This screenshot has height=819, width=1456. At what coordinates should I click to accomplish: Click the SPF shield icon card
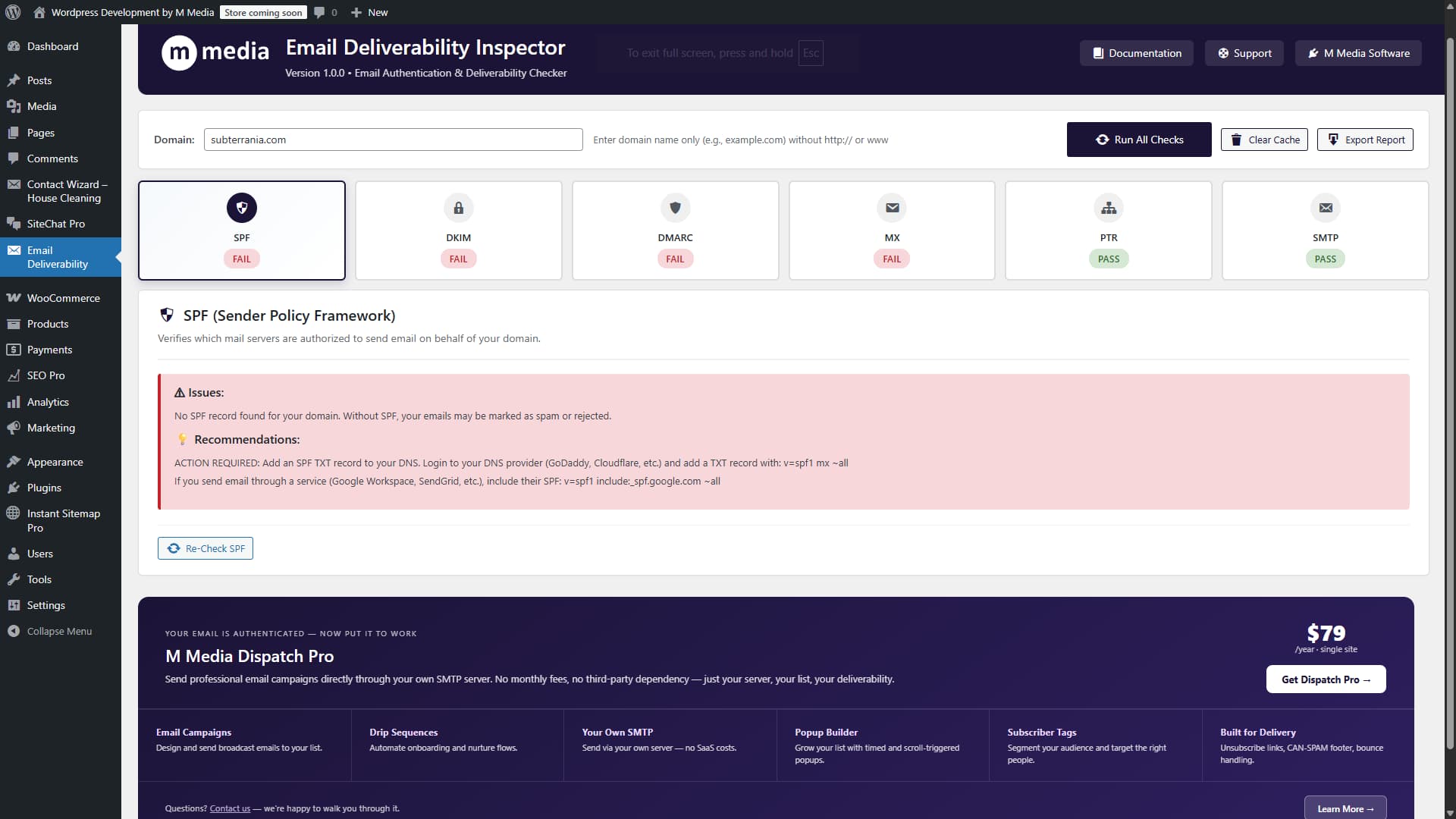(242, 208)
